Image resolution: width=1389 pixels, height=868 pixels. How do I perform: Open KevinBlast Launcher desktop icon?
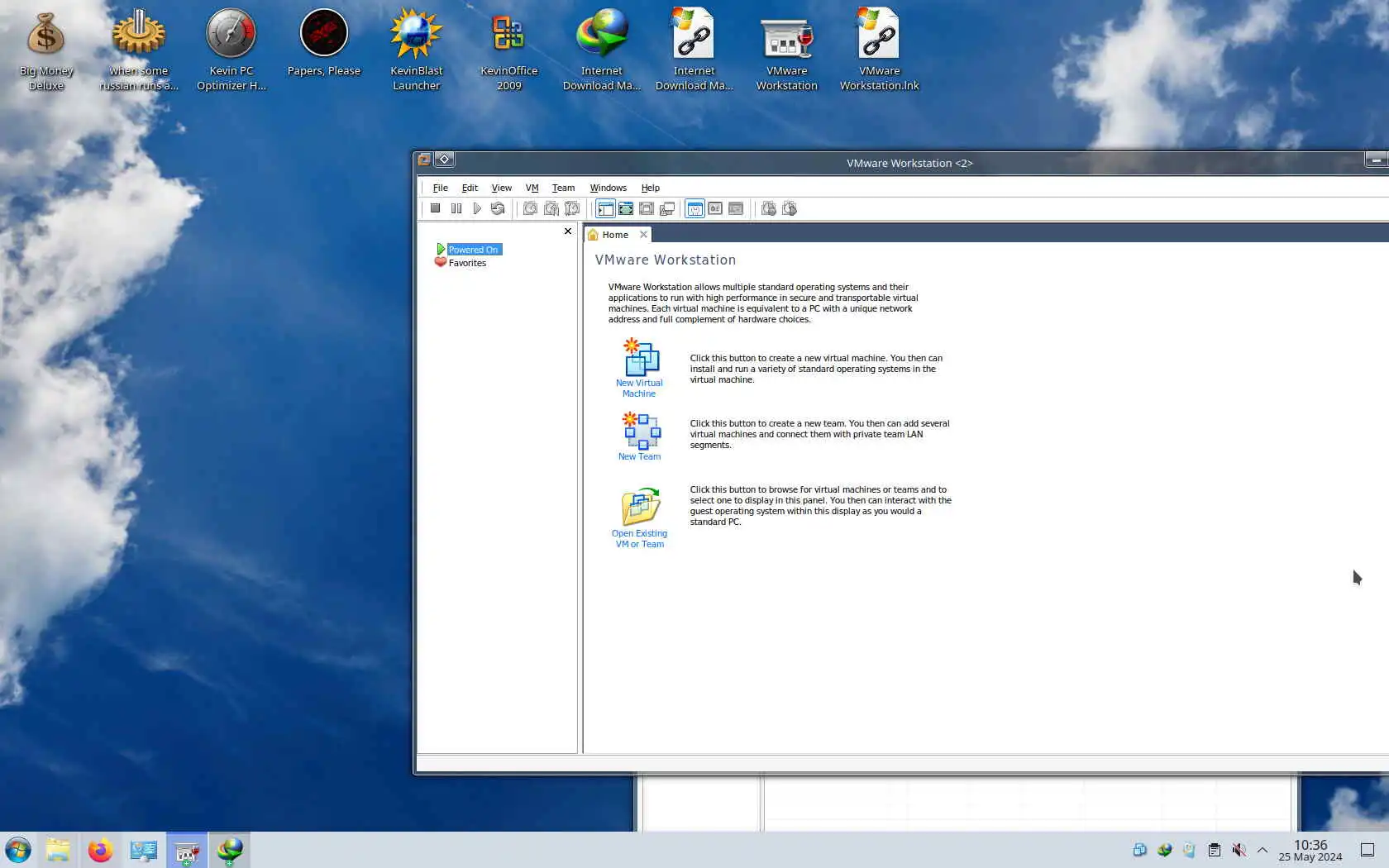click(x=417, y=50)
